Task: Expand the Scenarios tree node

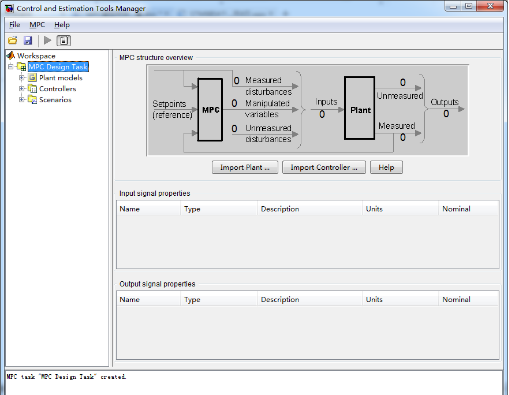Action: [22, 100]
